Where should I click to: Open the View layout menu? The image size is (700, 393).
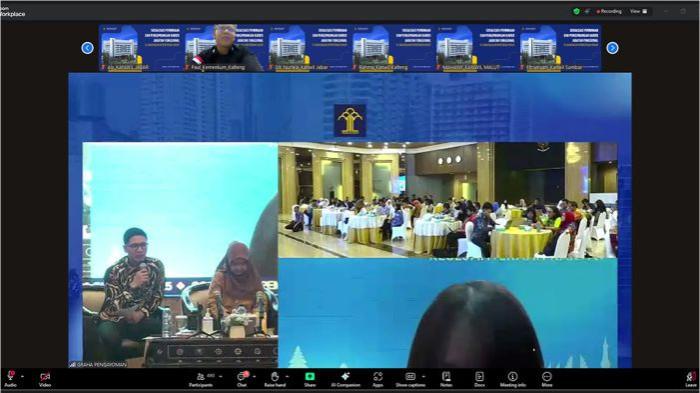click(638, 11)
